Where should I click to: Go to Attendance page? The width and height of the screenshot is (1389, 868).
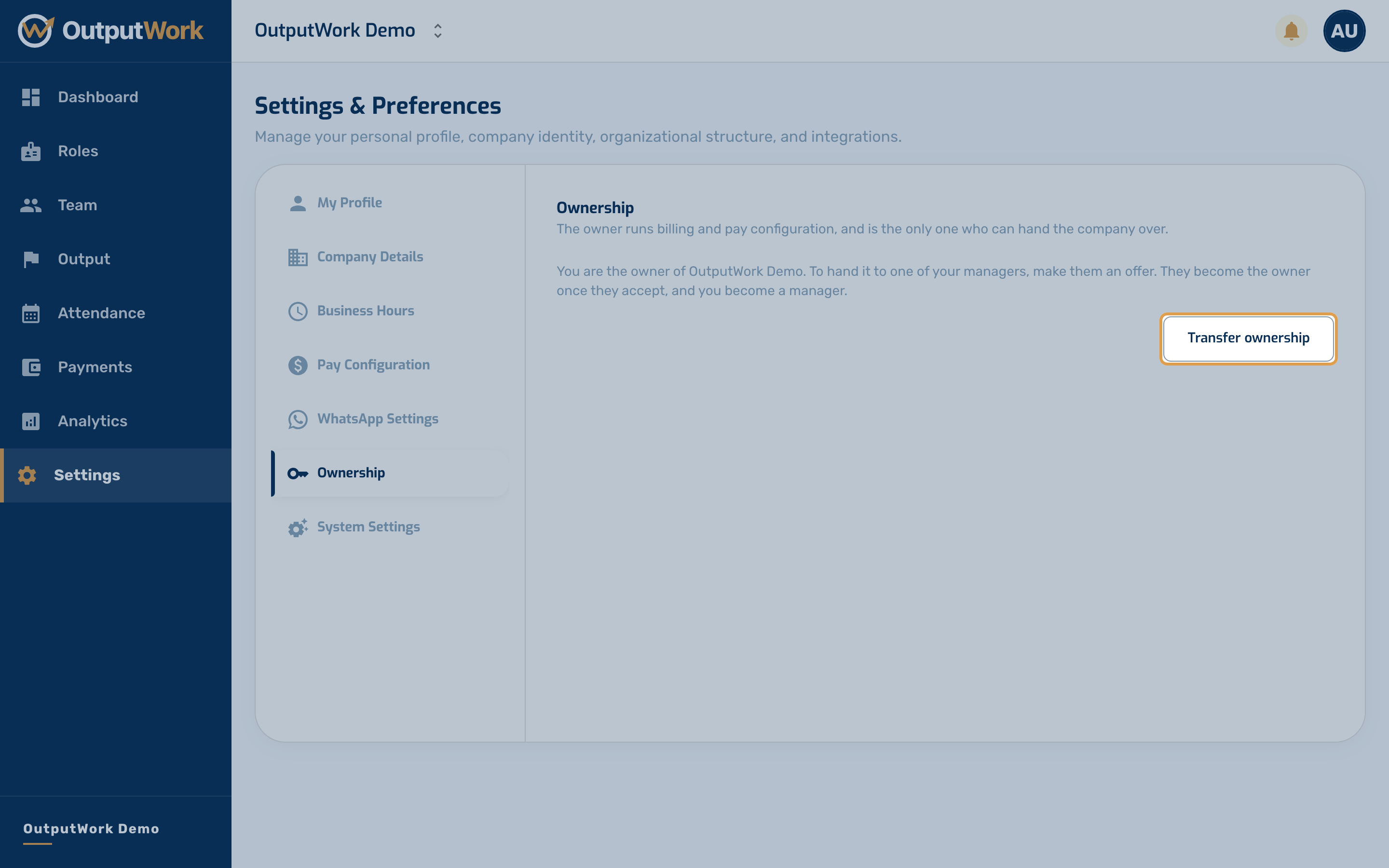click(x=116, y=313)
